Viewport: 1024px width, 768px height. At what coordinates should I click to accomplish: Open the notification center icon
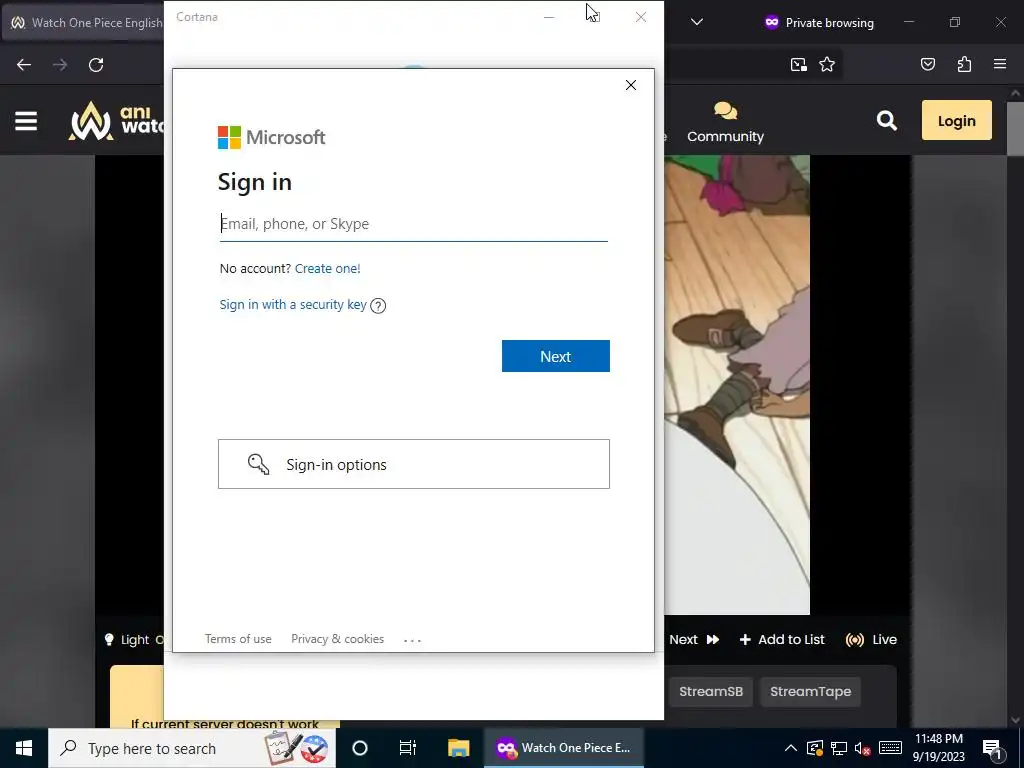tap(992, 748)
